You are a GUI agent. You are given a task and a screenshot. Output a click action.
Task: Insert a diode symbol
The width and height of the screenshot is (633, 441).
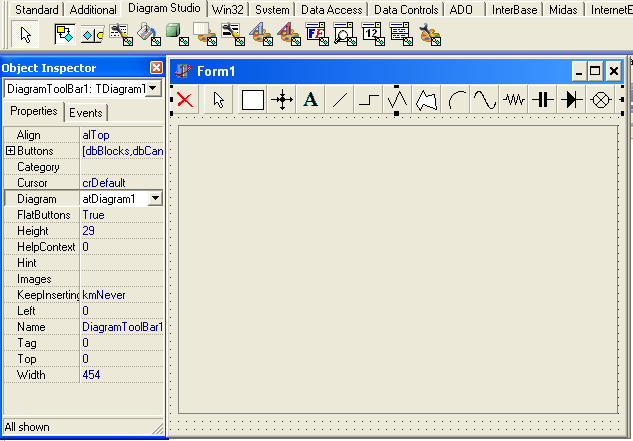(572, 100)
